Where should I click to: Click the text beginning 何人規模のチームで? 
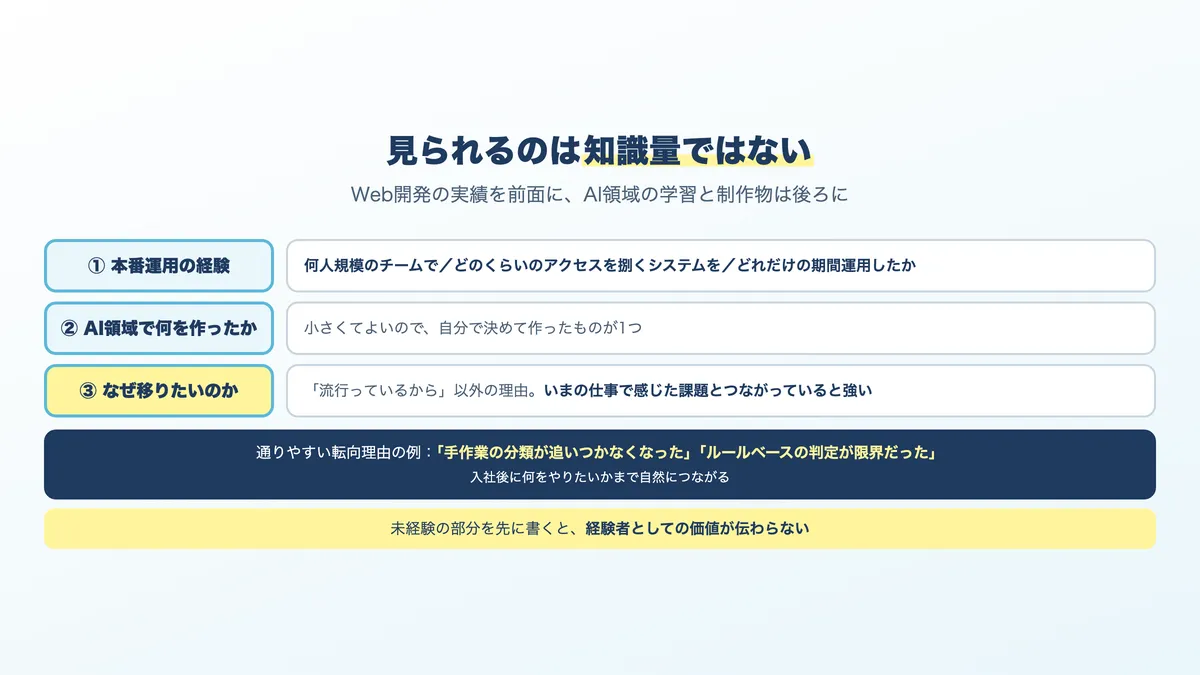610,266
